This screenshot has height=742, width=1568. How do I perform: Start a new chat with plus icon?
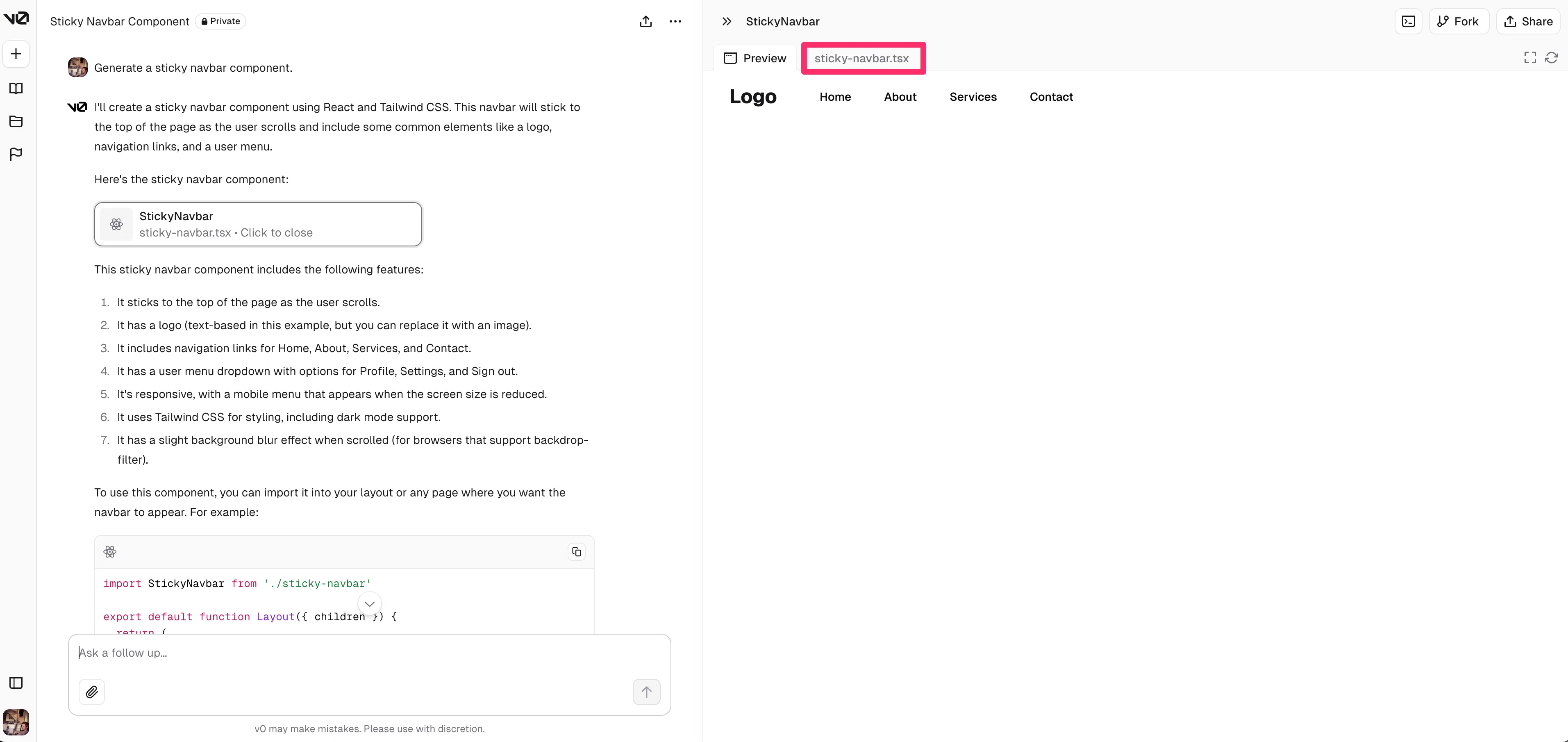[x=16, y=54]
